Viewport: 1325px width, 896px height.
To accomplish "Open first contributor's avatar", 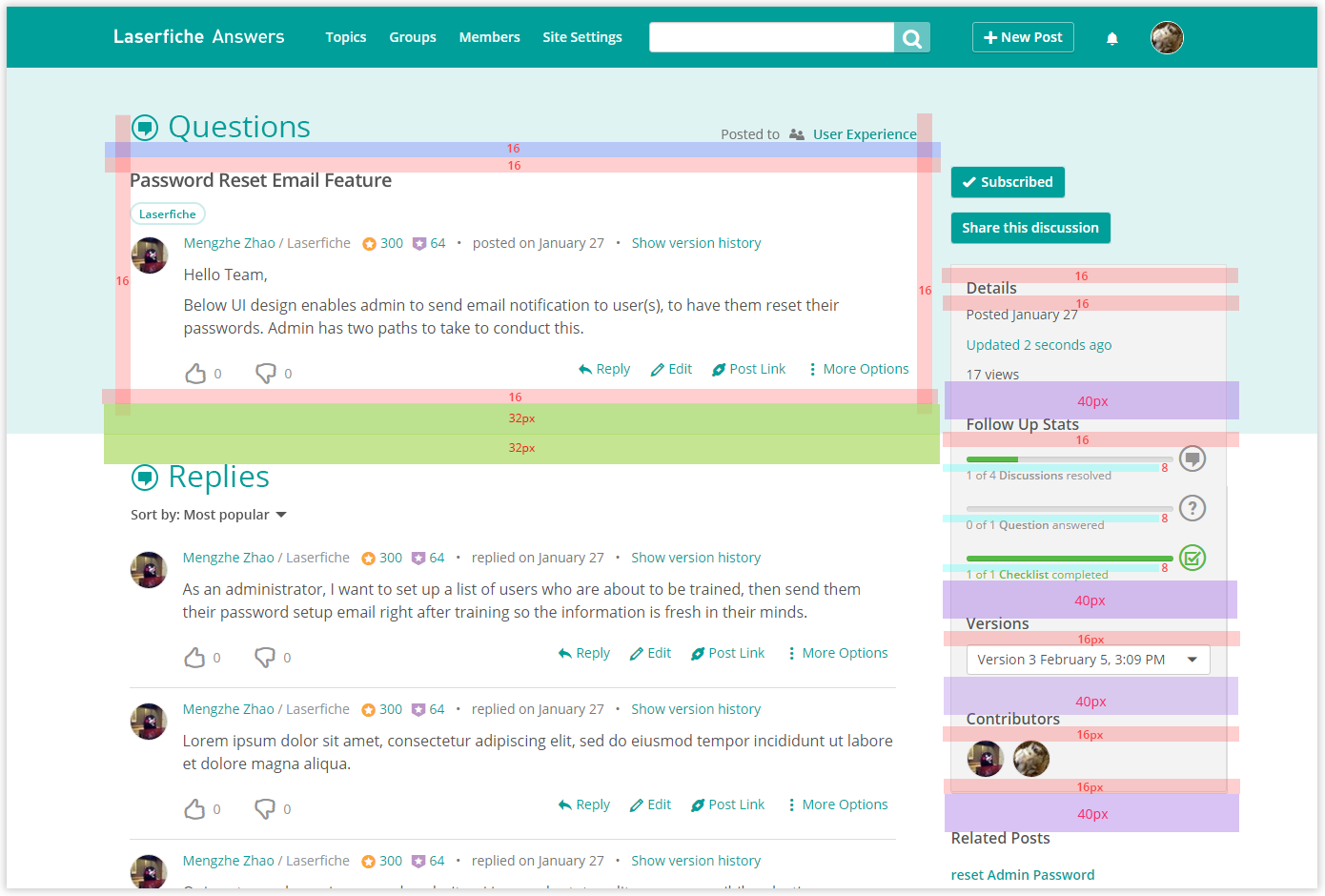I will pyautogui.click(x=986, y=759).
